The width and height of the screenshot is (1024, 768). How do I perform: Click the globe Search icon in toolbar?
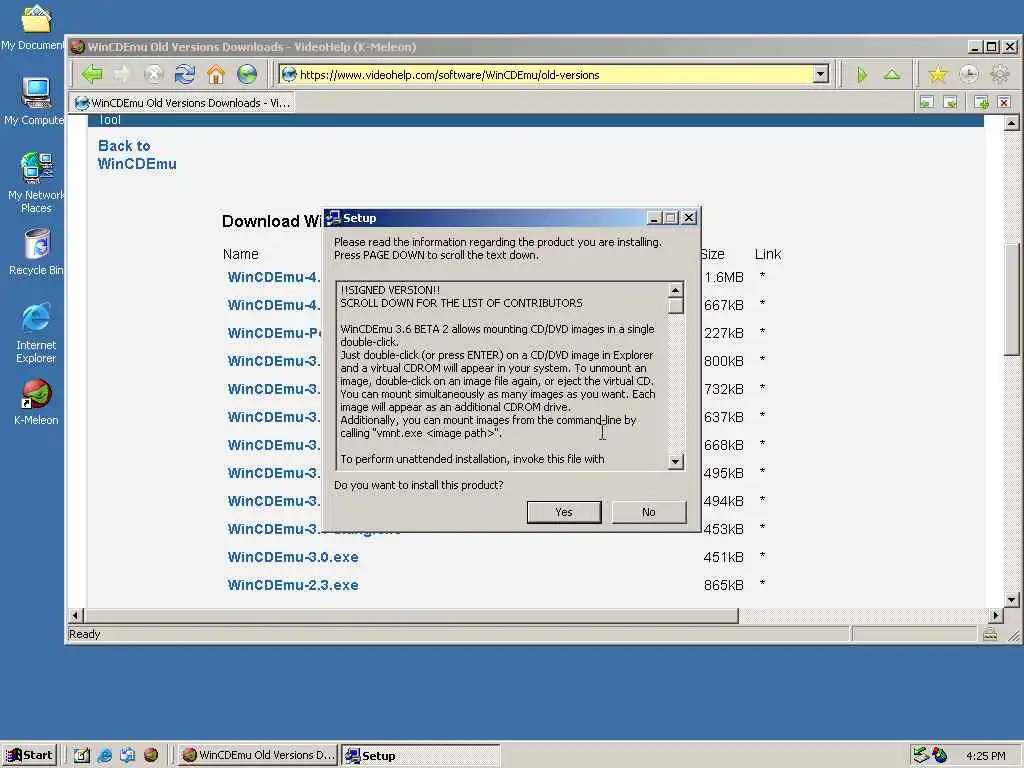pos(247,74)
